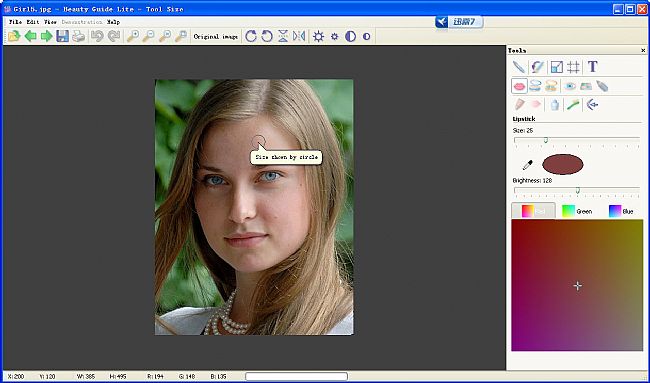Image resolution: width=650 pixels, height=383 pixels.
Task: Rotate image clockwise using toolbar icon
Action: tap(251, 36)
